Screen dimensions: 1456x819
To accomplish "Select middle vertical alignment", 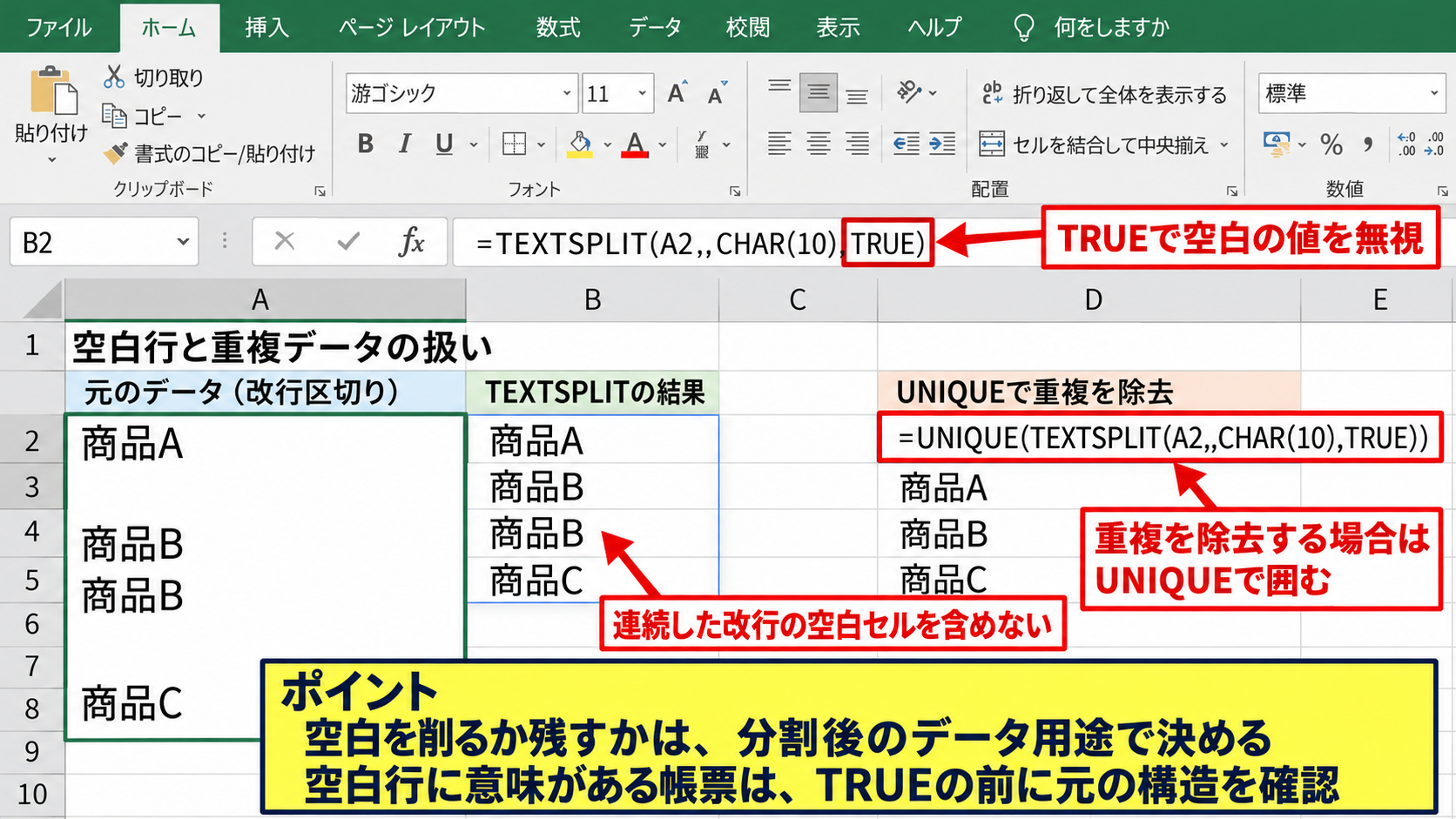I will coord(819,92).
